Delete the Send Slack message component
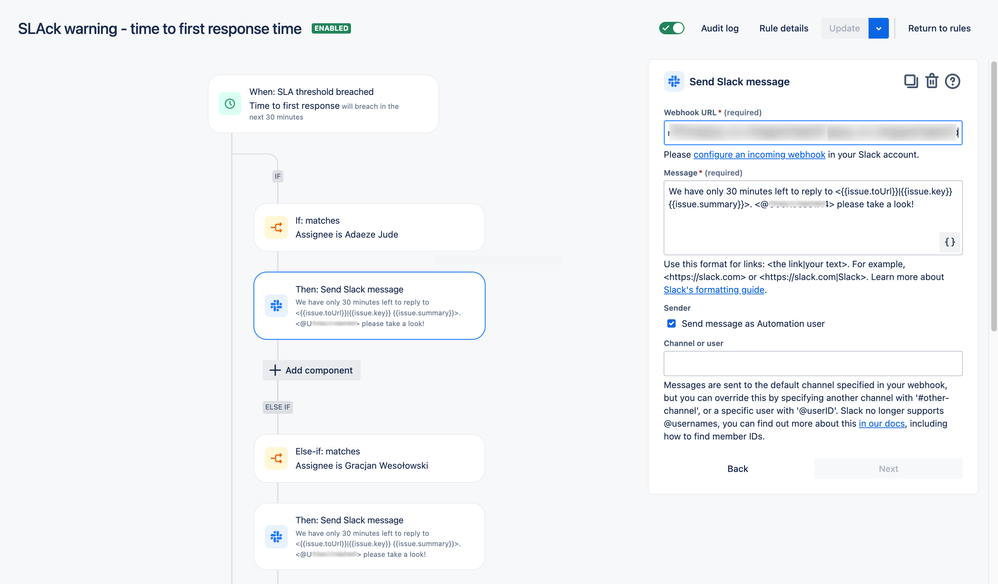998x584 pixels. coord(932,81)
